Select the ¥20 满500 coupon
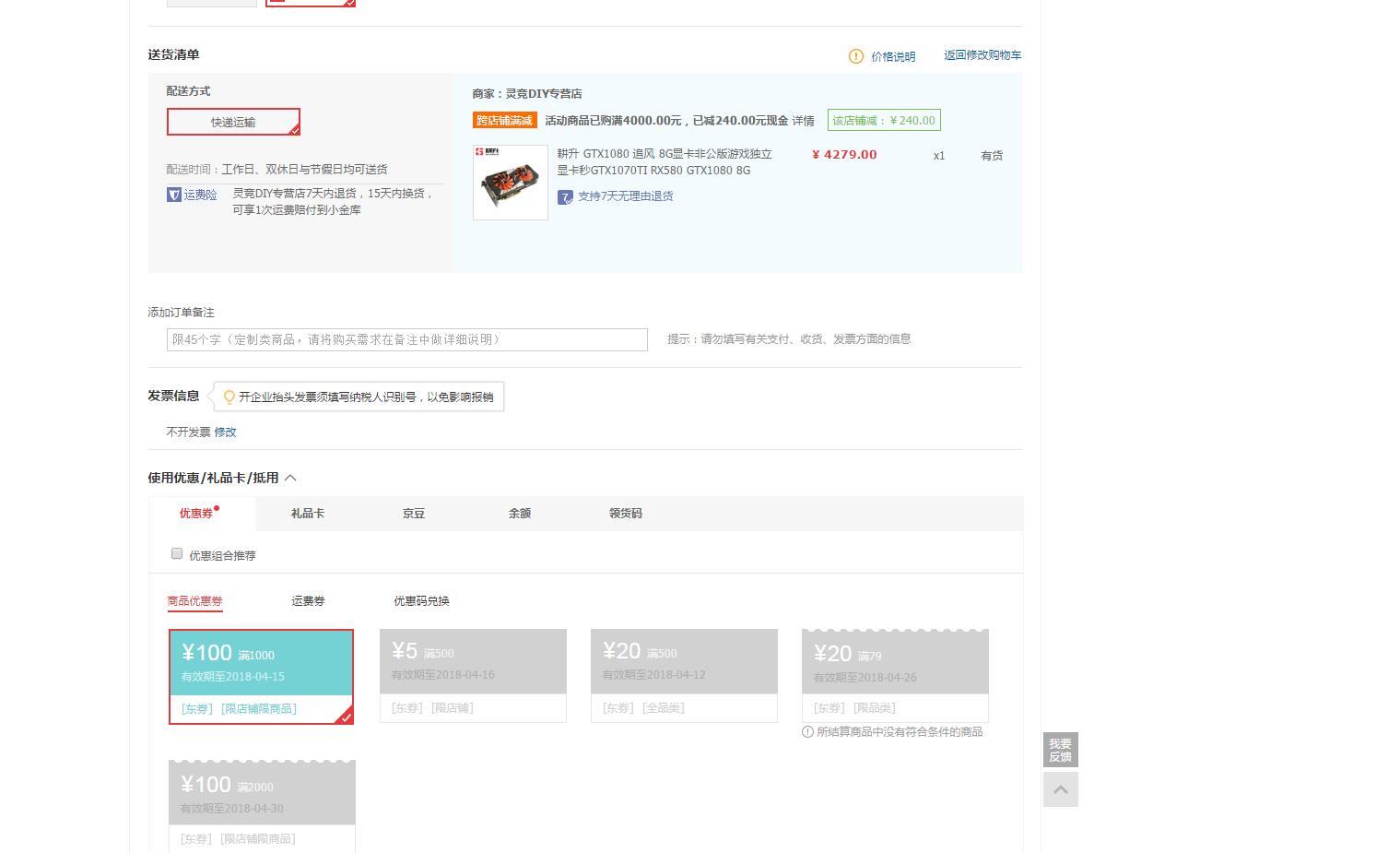The height and width of the screenshot is (853, 1400). (x=684, y=676)
